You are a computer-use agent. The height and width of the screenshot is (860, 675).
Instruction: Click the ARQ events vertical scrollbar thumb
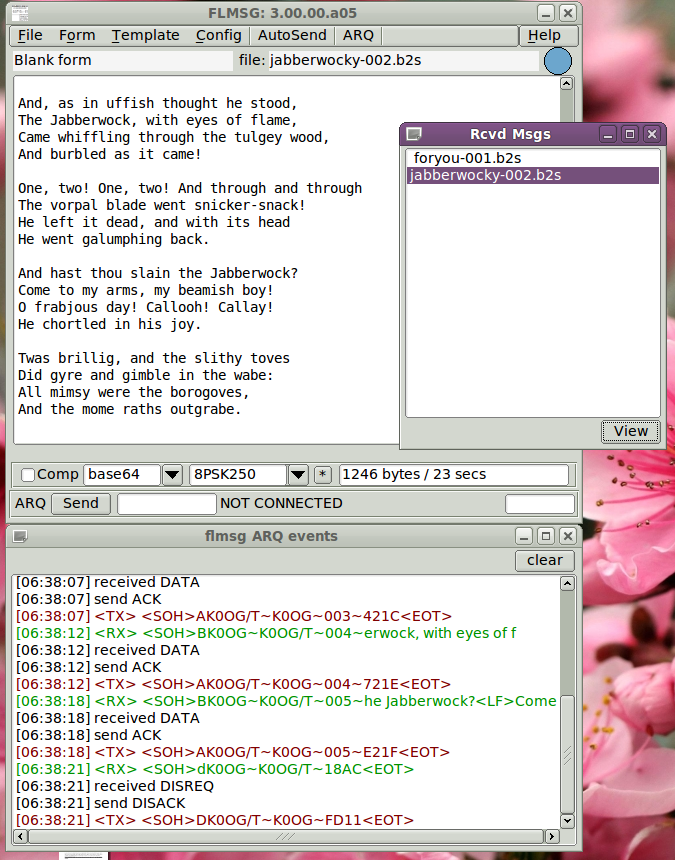point(568,754)
